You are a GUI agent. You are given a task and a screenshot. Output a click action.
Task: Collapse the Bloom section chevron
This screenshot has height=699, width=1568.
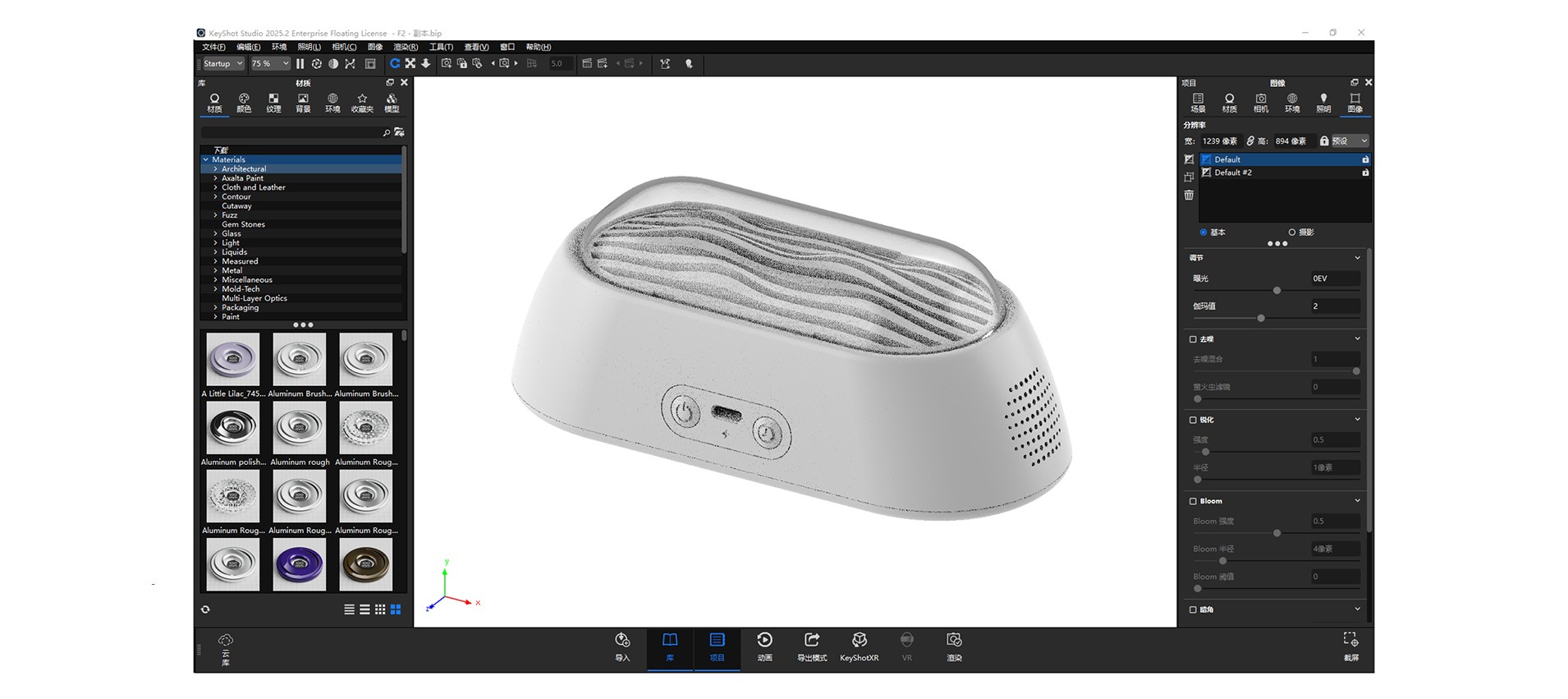1357,501
